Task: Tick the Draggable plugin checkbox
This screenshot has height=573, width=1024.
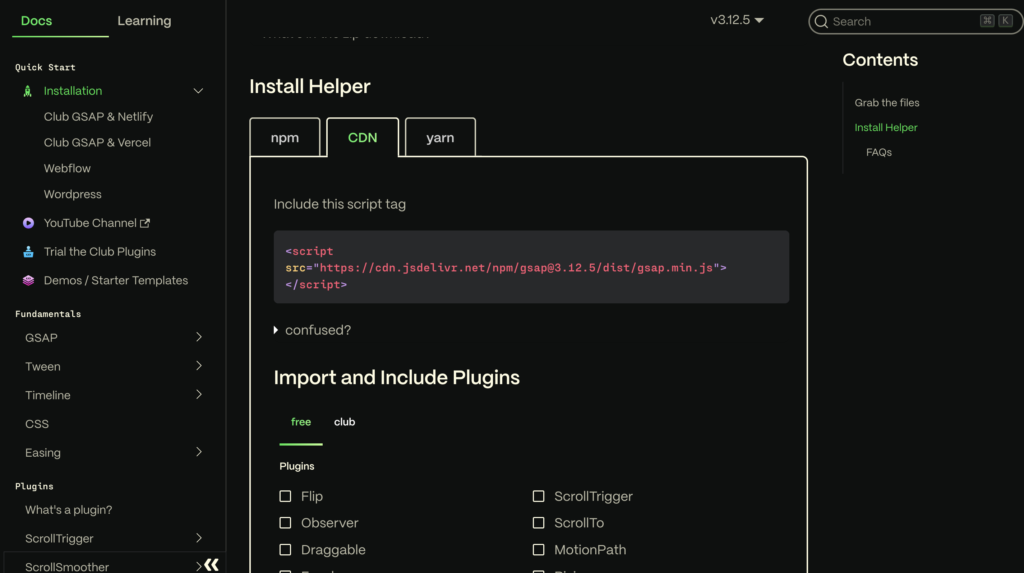Action: 285,549
